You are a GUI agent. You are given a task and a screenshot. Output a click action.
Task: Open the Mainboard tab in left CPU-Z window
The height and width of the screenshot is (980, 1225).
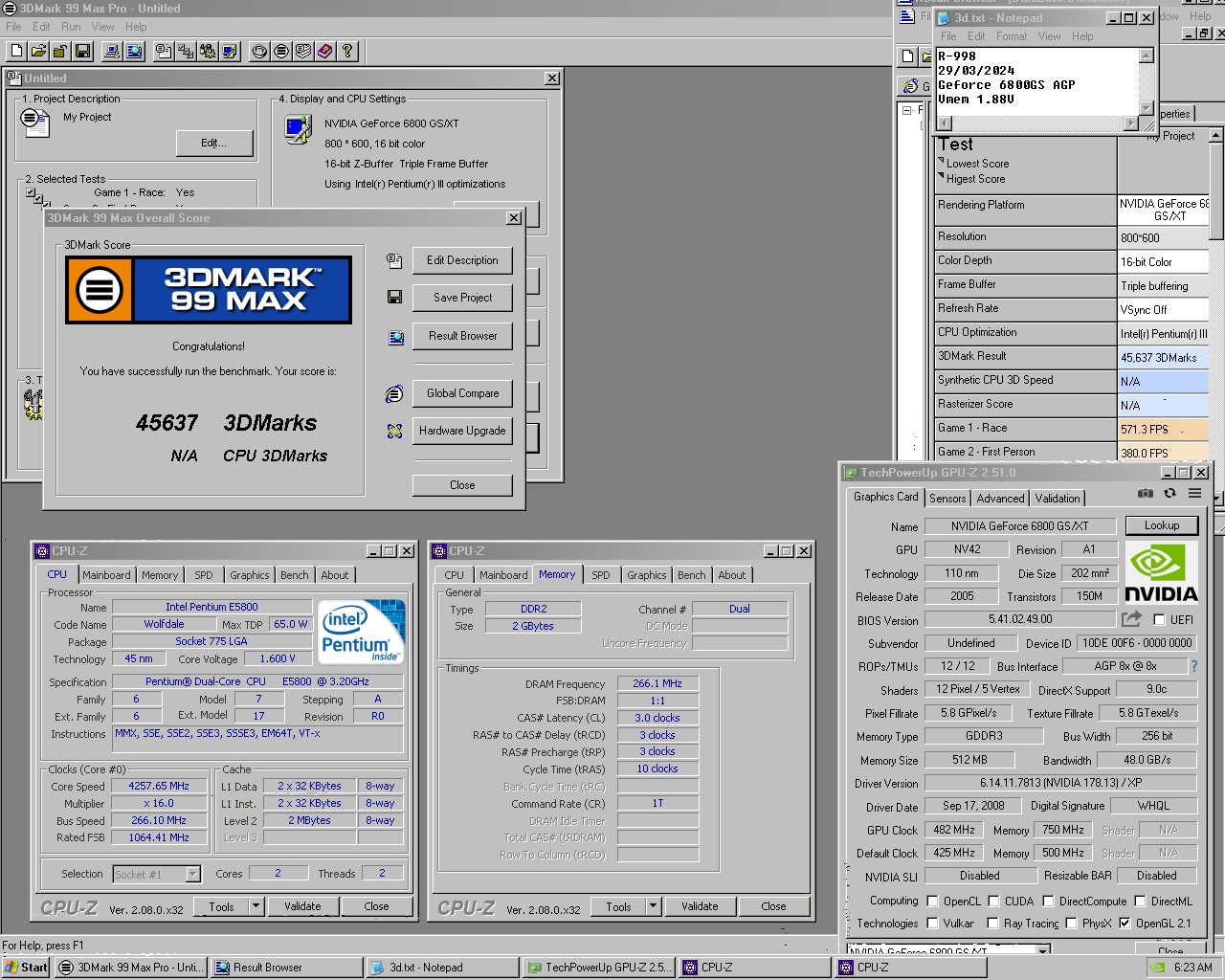106,575
